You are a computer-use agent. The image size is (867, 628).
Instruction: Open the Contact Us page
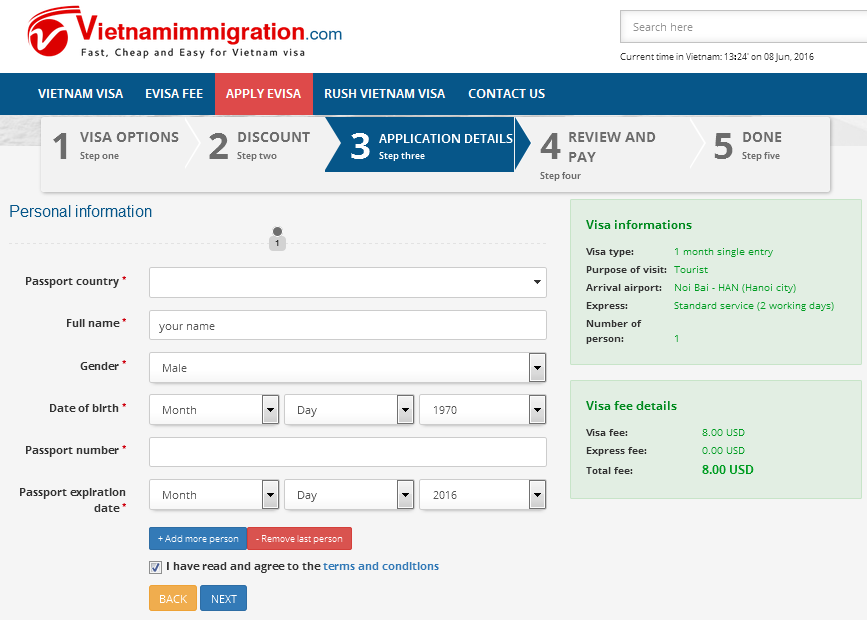point(506,94)
